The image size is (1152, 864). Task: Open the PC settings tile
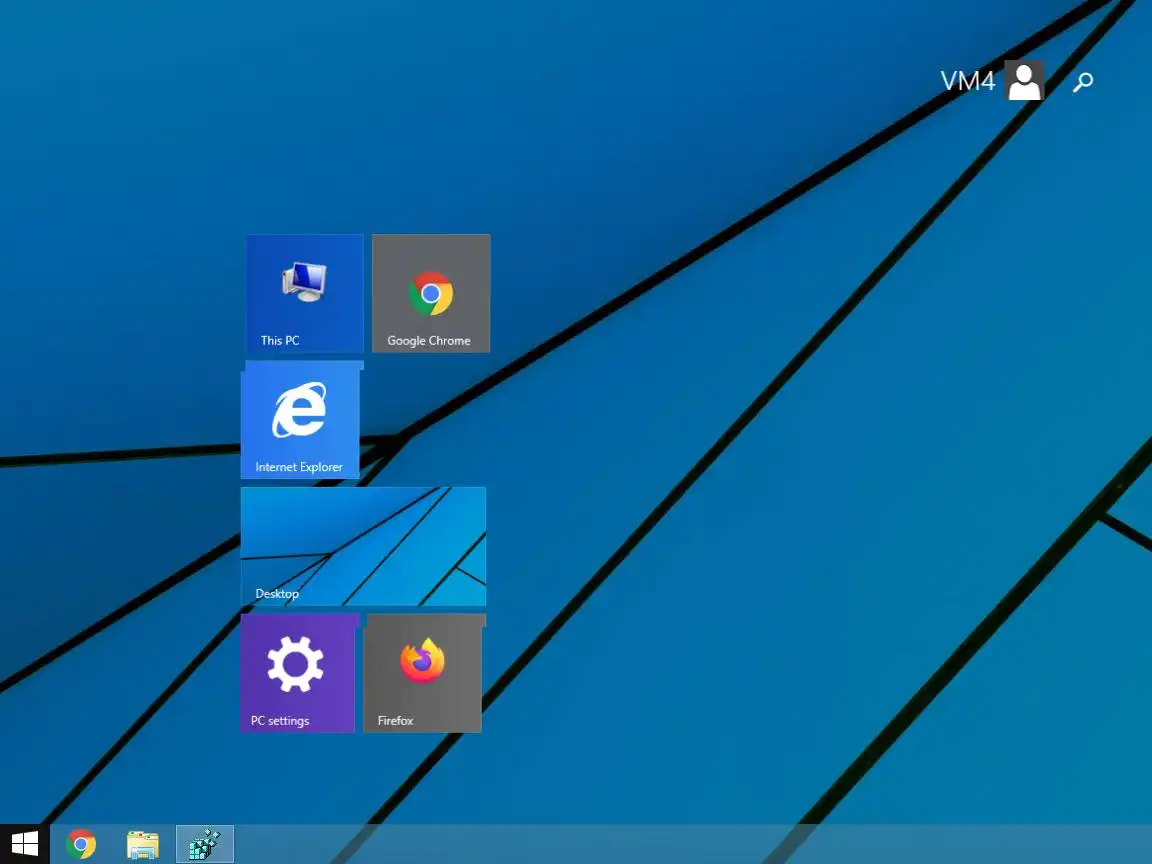point(298,674)
